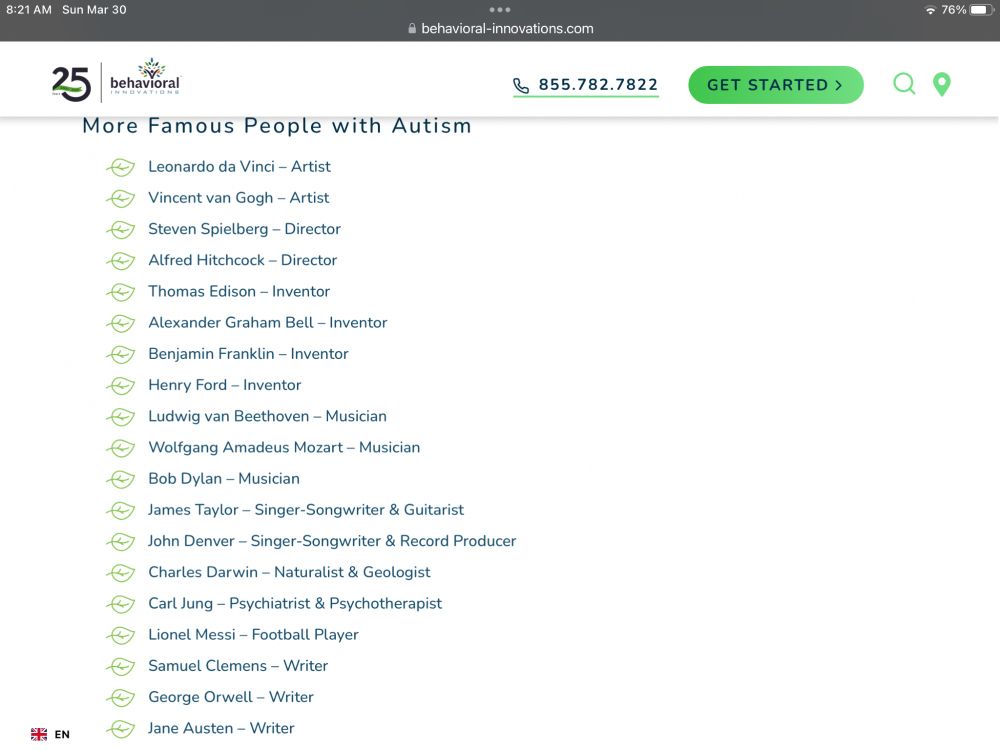Tap the three-dot multitasking indicator
This screenshot has width=1000, height=750.
tap(500, 10)
